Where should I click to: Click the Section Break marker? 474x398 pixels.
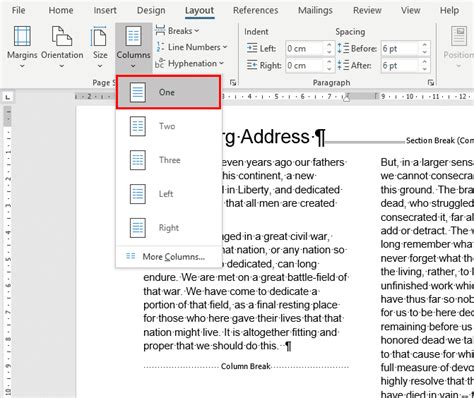440,141
